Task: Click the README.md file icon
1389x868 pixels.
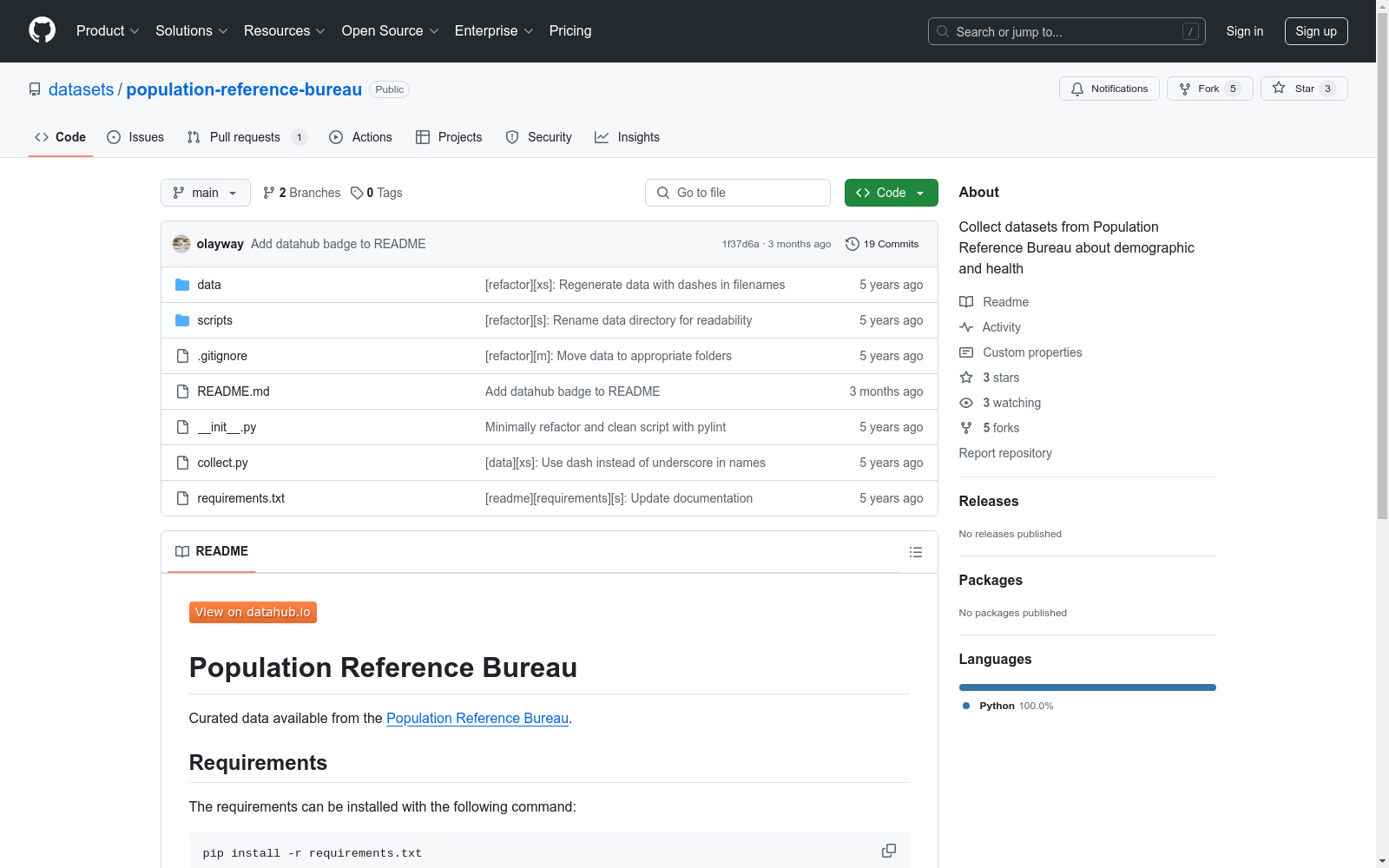Action: click(182, 391)
